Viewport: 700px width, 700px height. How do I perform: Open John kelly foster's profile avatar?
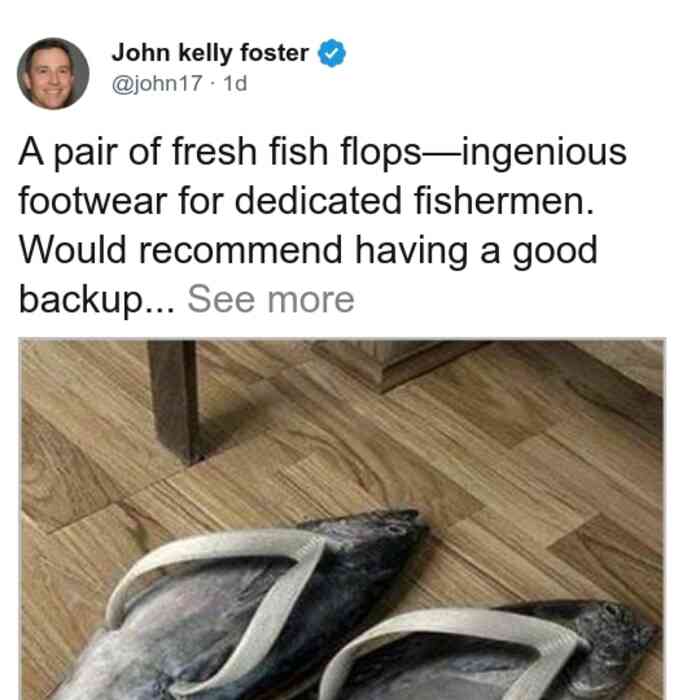[x=53, y=74]
